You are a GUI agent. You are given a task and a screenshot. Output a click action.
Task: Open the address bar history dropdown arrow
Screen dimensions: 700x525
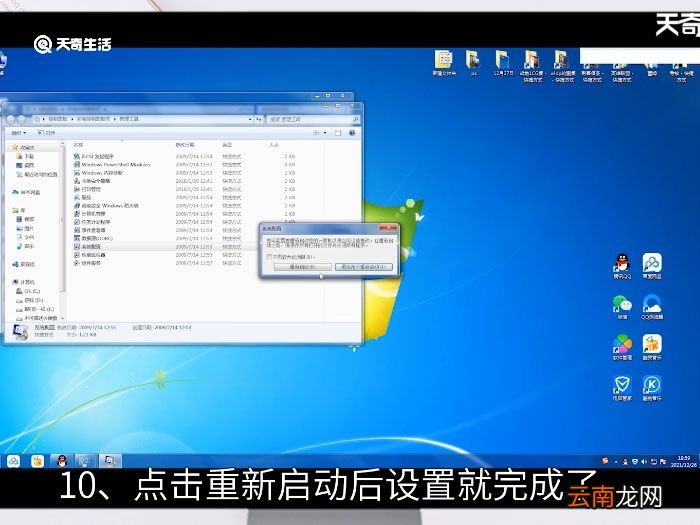point(250,120)
